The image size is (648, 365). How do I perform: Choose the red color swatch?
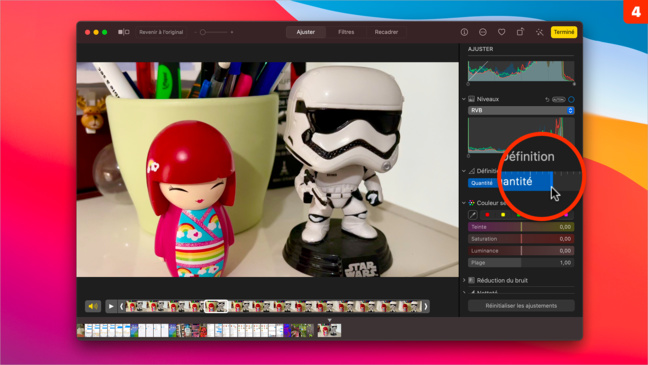click(x=487, y=215)
